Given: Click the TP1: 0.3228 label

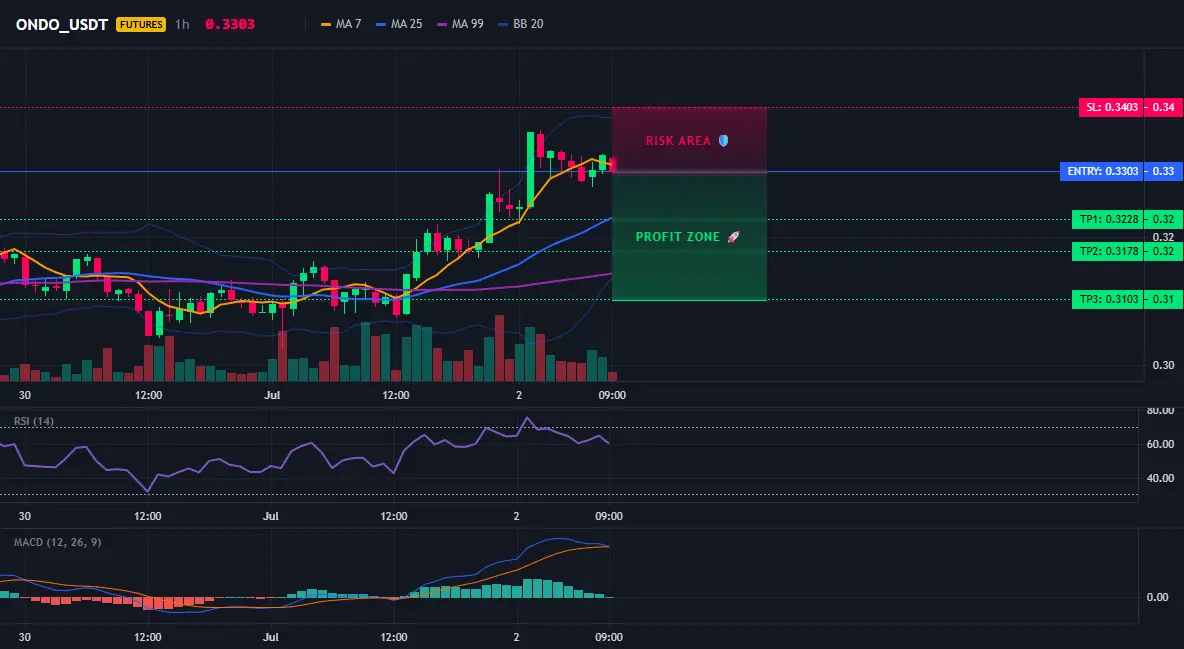Looking at the screenshot, I should click(x=1108, y=220).
